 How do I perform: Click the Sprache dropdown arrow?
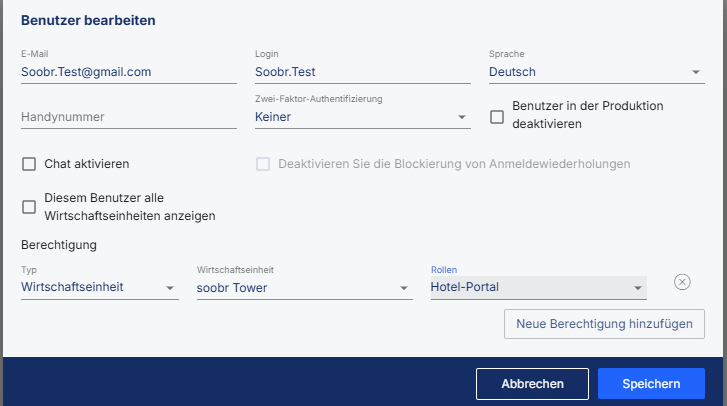click(695, 72)
